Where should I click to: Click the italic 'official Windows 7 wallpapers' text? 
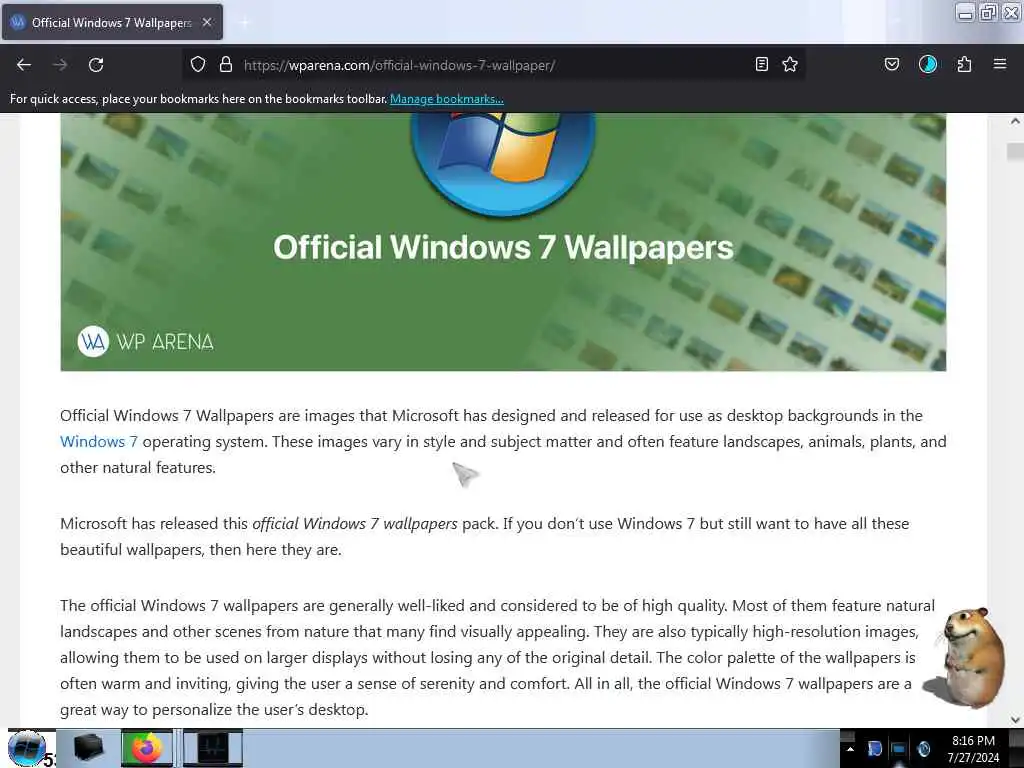[355, 524]
